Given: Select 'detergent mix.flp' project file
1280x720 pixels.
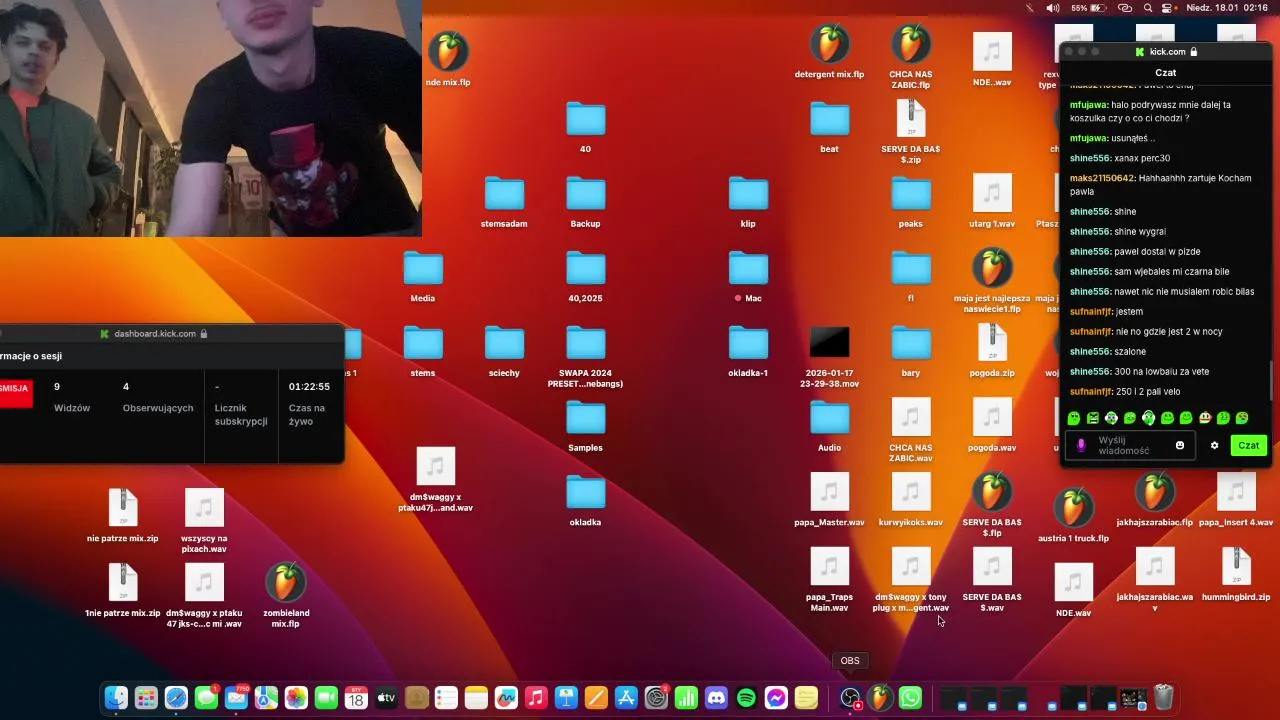Looking at the screenshot, I should coord(829,53).
